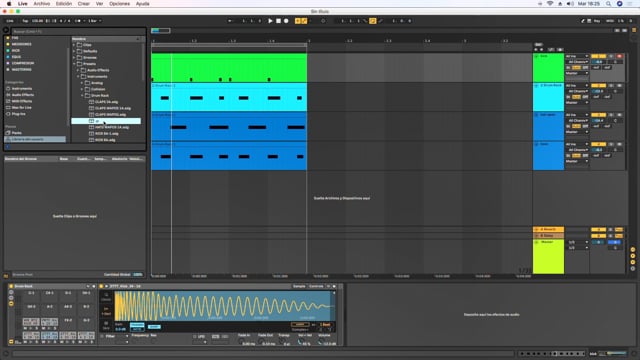Click the Tap tempo button
The width and height of the screenshot is (640, 360).
tap(25, 21)
